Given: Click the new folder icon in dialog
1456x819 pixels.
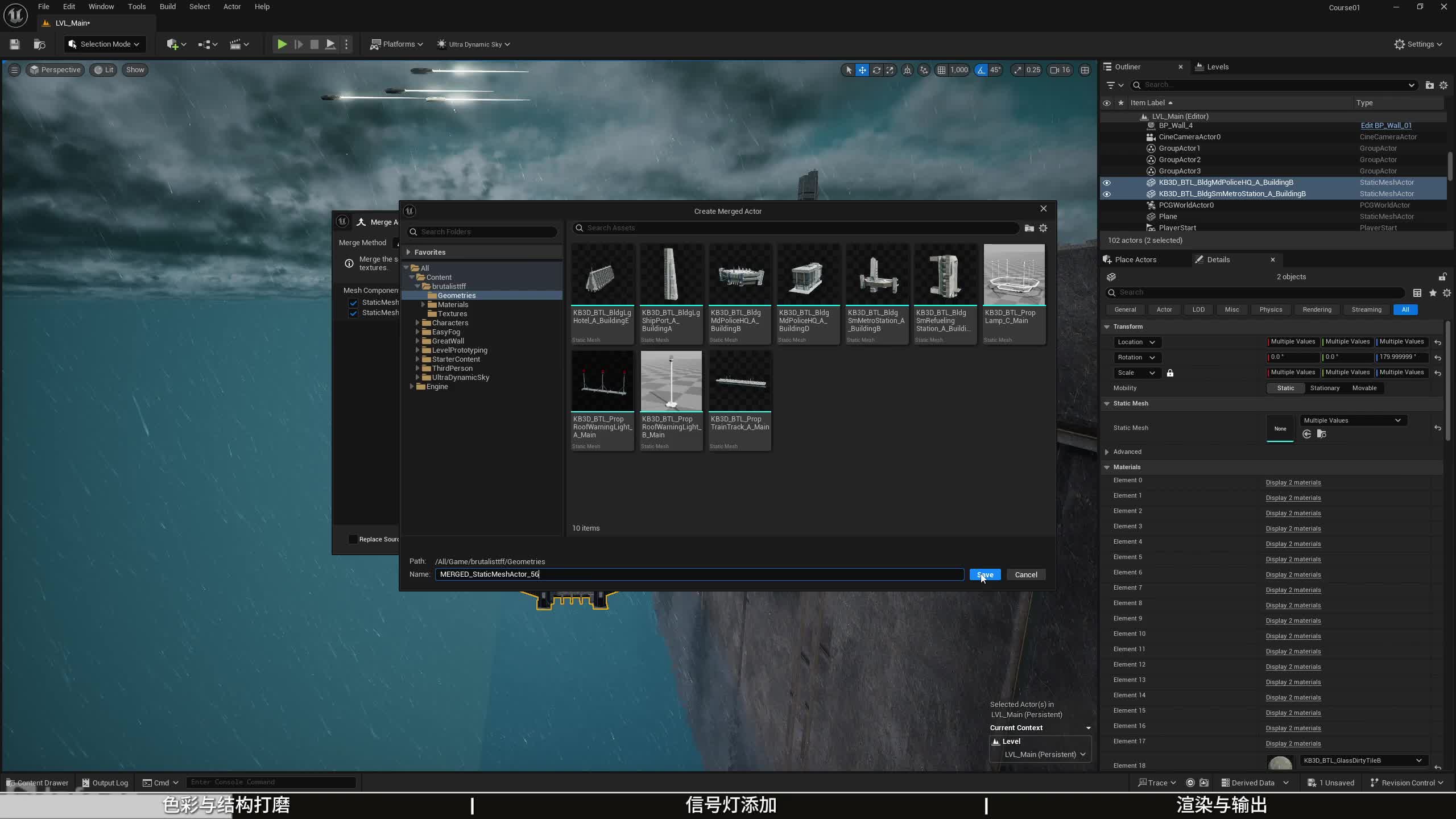Looking at the screenshot, I should [1029, 228].
